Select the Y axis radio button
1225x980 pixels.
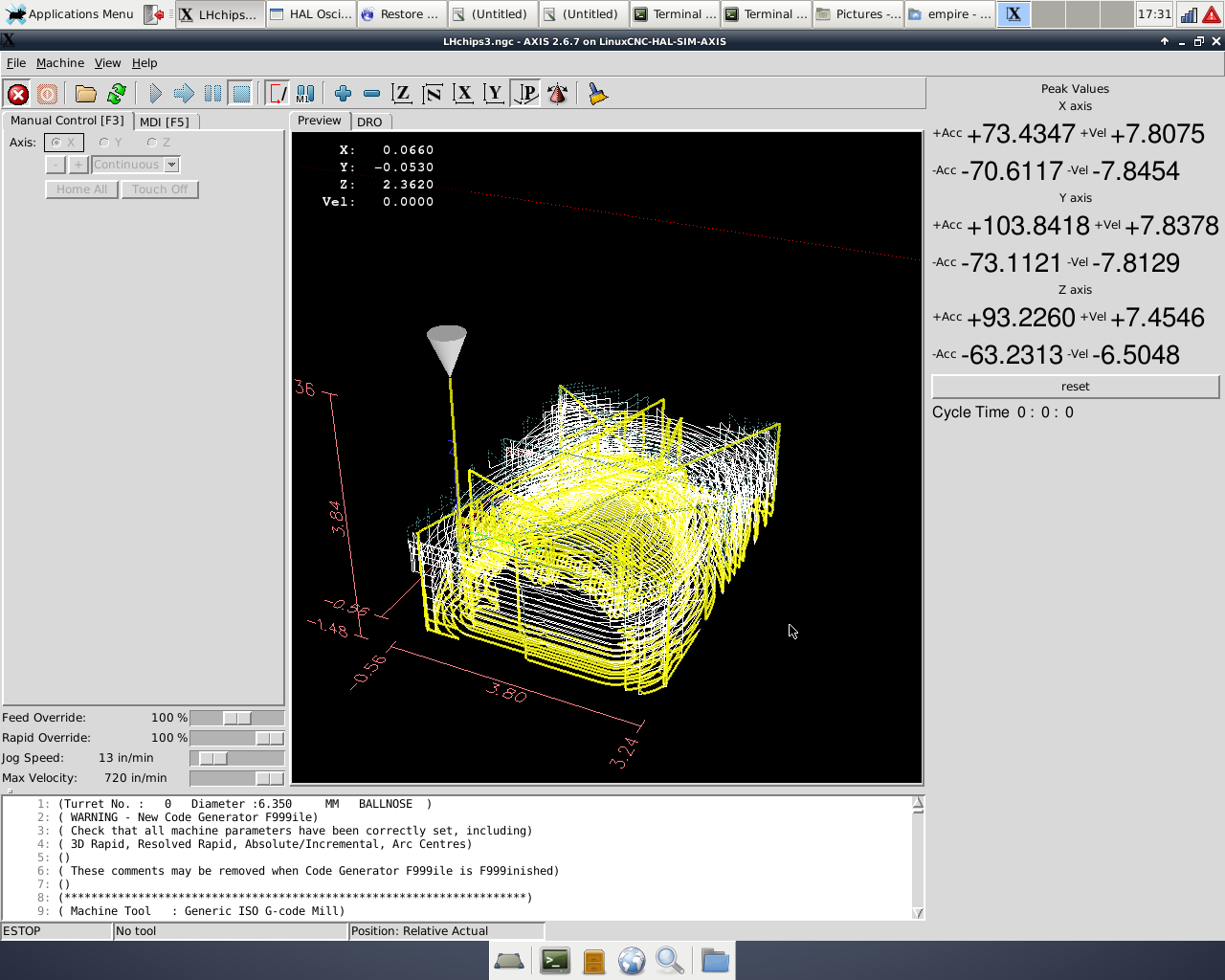[x=104, y=143]
